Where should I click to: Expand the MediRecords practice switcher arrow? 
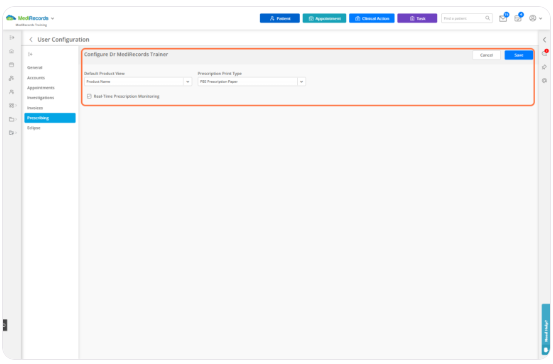pos(53,18)
